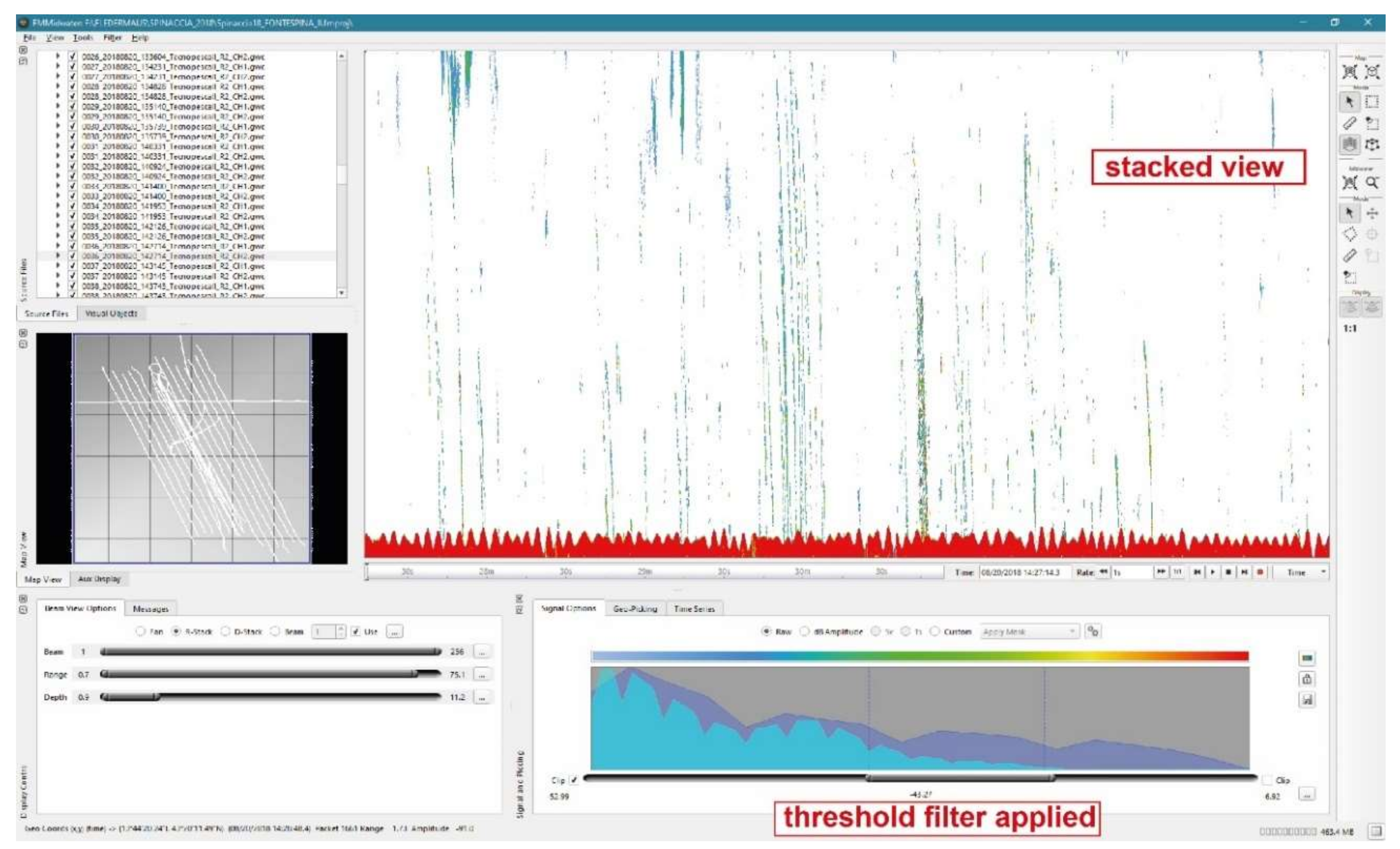Screen dimensions: 1400x849
Task: Select the dB Amplitude radio option
Action: [x=805, y=632]
